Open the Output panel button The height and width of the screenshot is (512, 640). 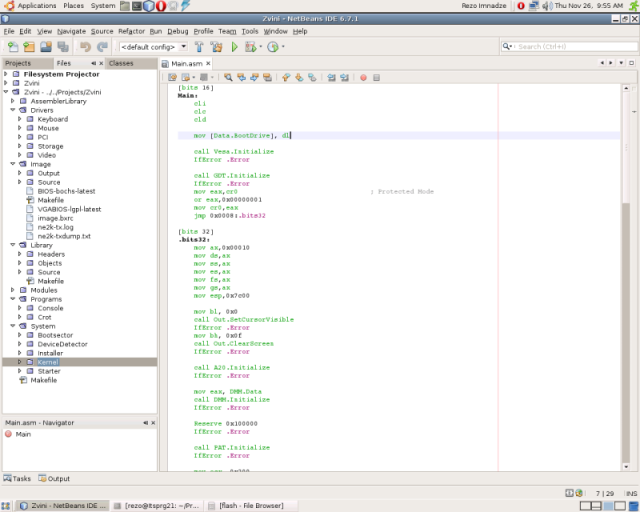pyautogui.click(x=54, y=479)
